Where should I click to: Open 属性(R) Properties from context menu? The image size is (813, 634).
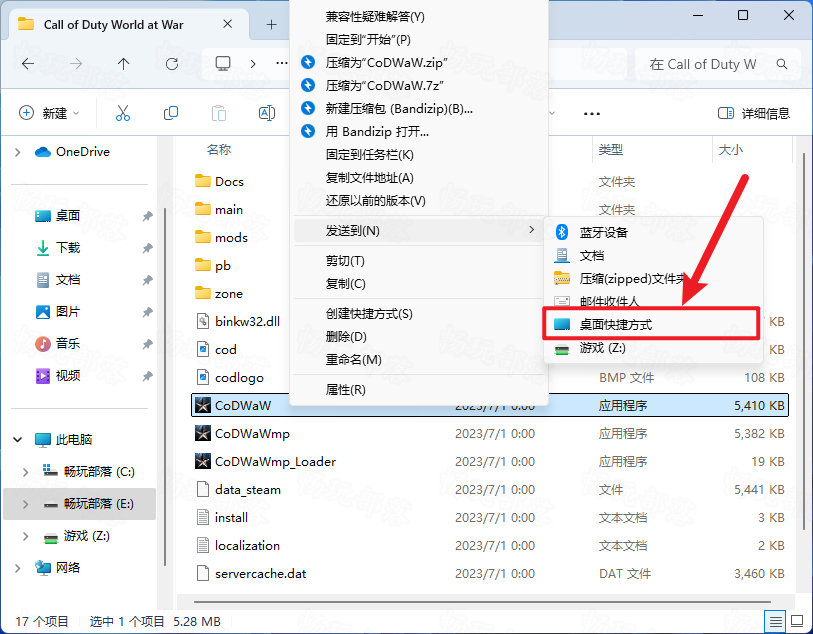pos(419,390)
